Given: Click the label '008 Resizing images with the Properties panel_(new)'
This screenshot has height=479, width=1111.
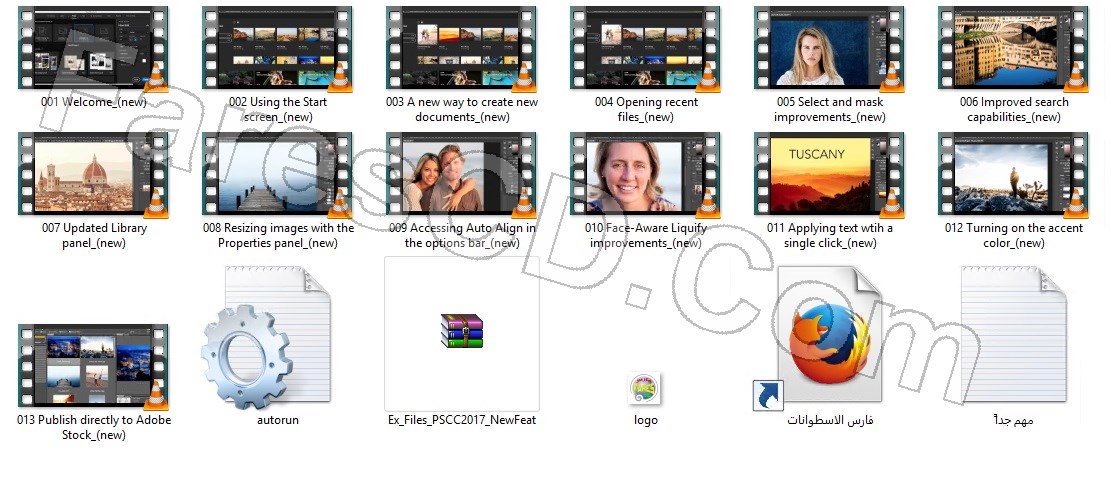Looking at the screenshot, I should point(278,235).
